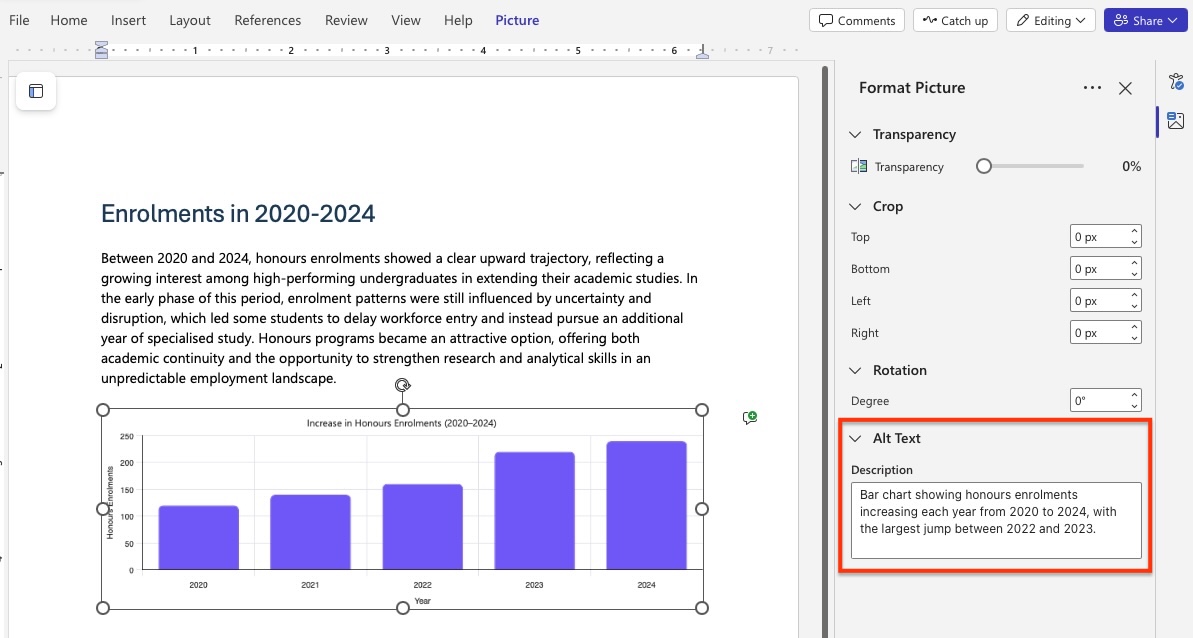Click the top sidebar icon with blue checkmark
The image size is (1193, 638).
tap(1176, 81)
